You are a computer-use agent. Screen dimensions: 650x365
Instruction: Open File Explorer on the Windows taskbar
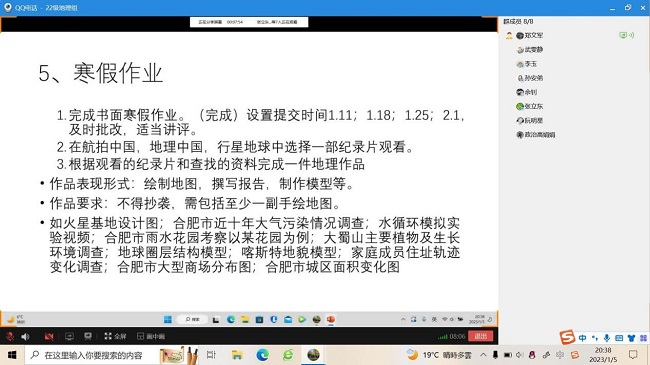(x=237, y=355)
